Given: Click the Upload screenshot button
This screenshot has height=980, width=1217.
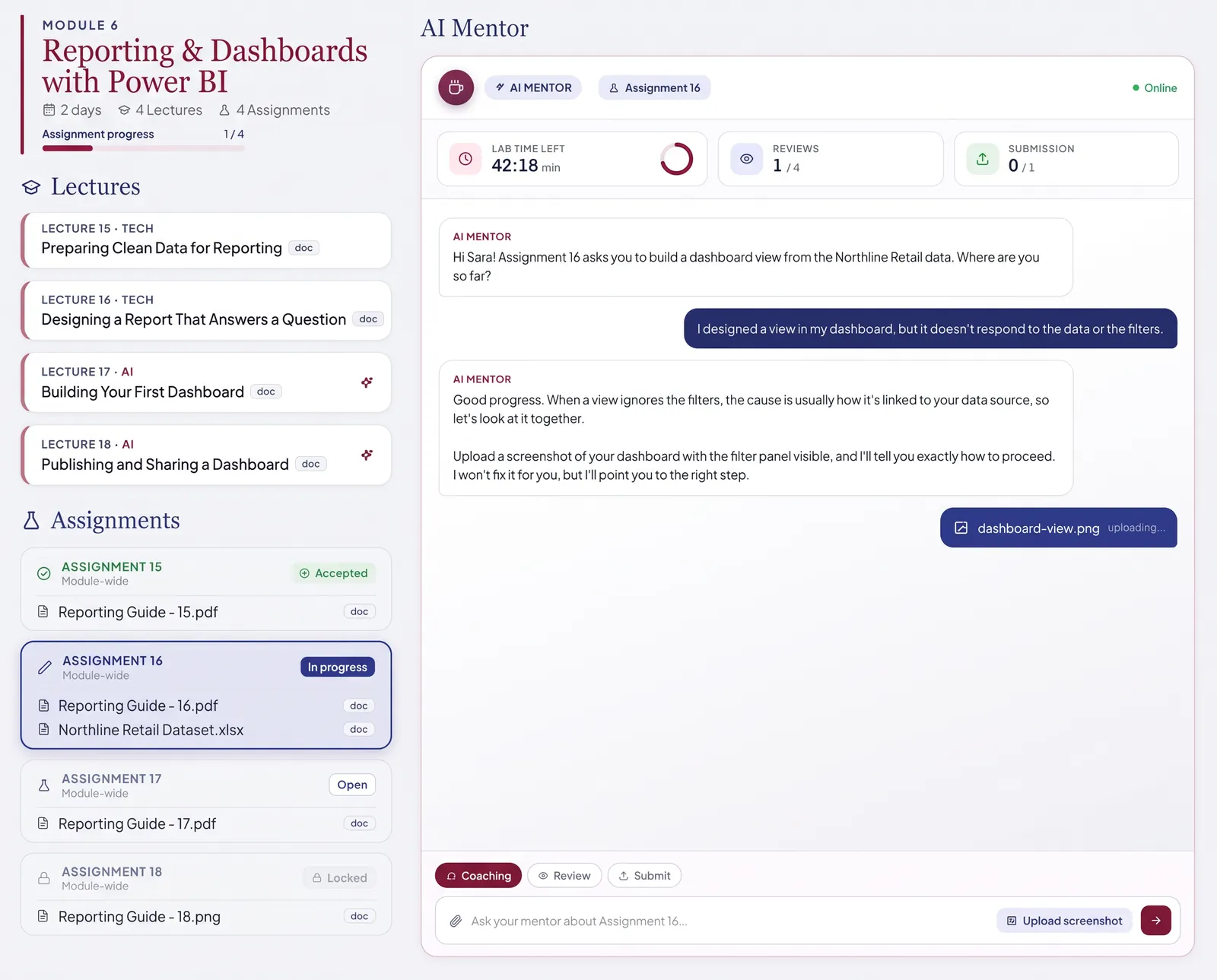Looking at the screenshot, I should point(1064,921).
